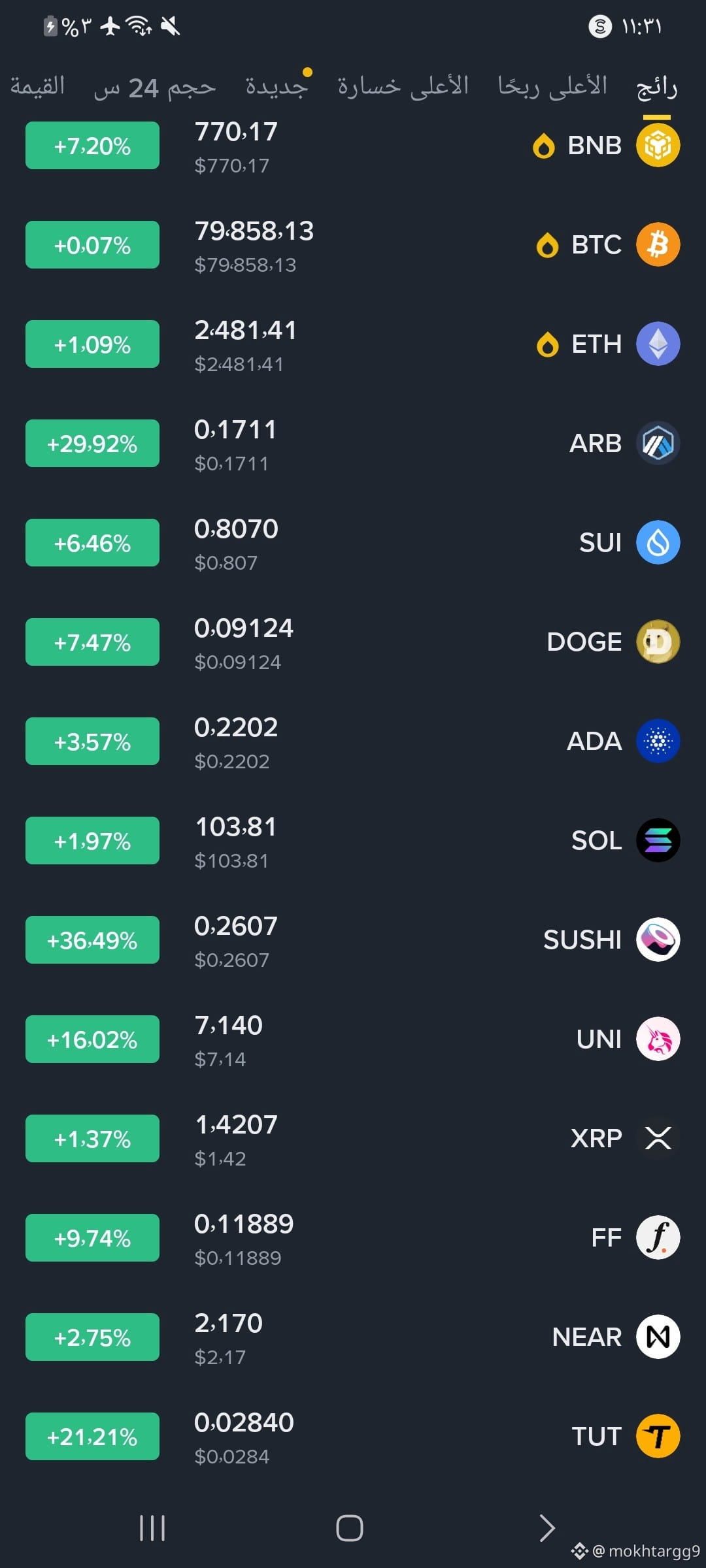The image size is (706, 1568).
Task: Tap the BNB coin logo
Action: [658, 145]
